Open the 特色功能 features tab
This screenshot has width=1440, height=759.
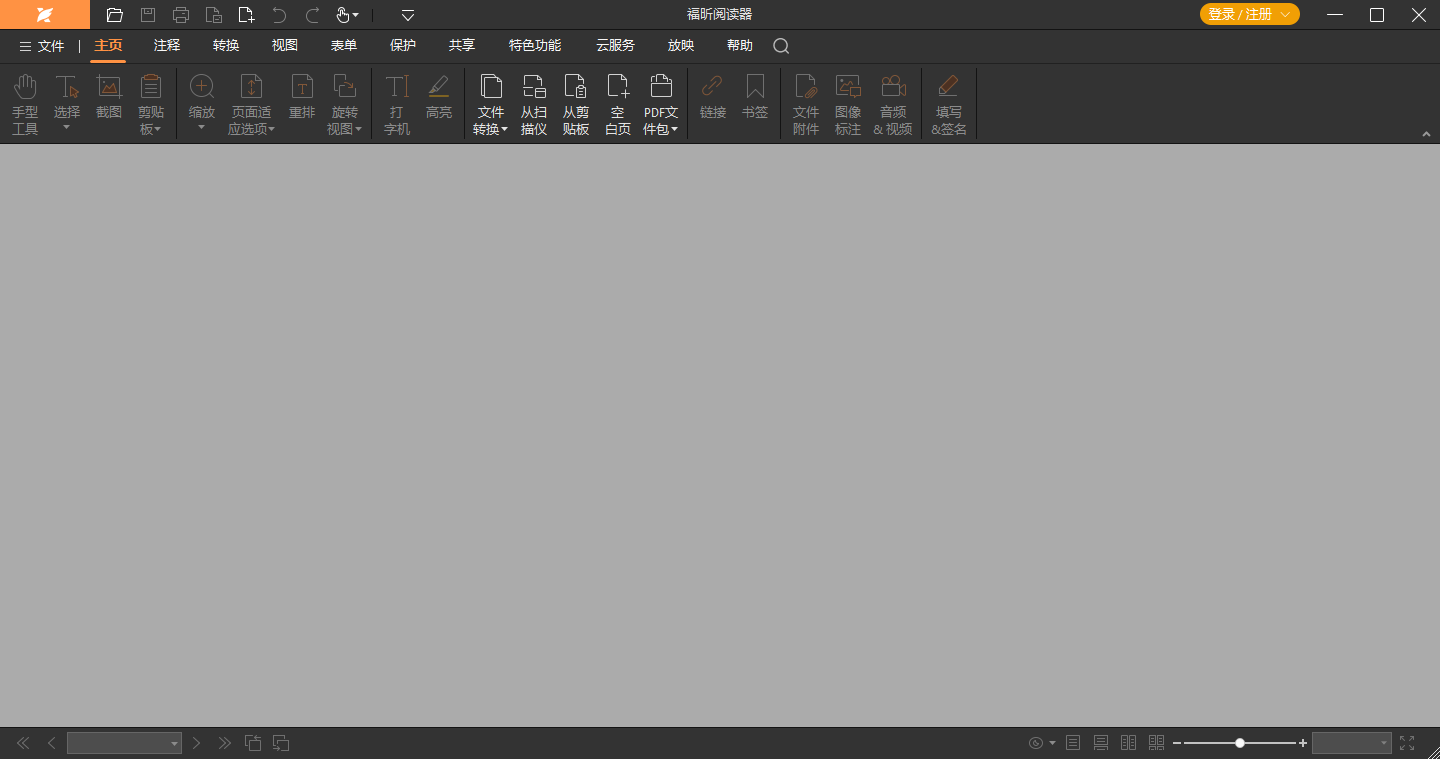coord(535,46)
